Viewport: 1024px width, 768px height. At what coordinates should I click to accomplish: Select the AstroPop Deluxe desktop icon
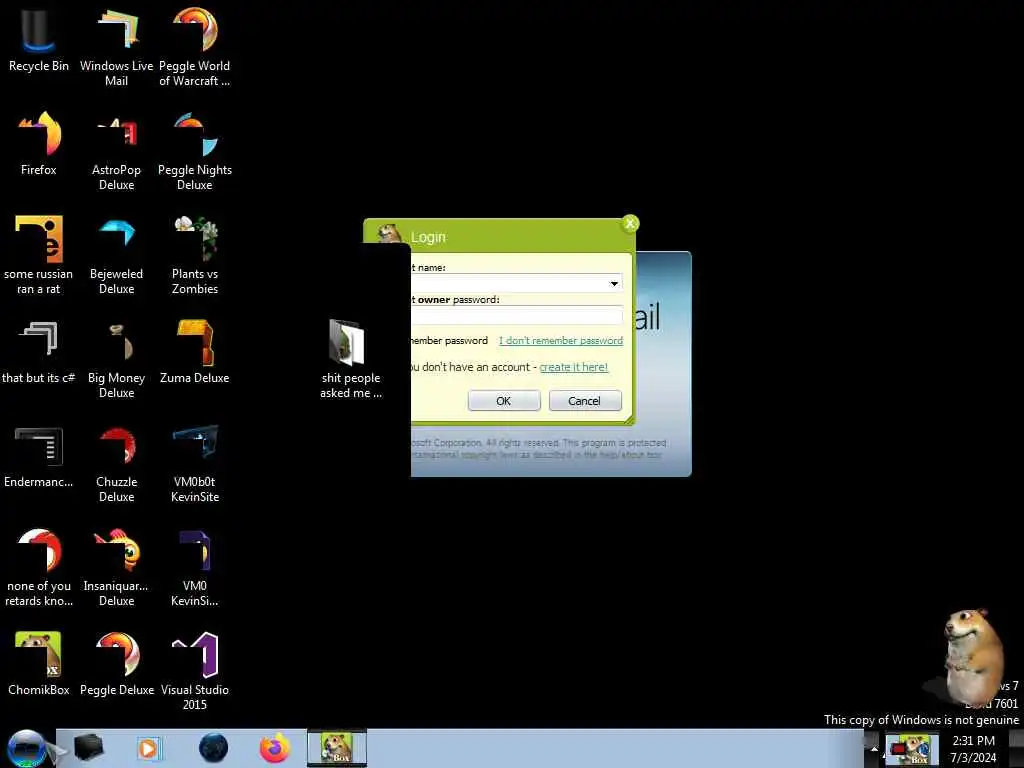point(116,152)
